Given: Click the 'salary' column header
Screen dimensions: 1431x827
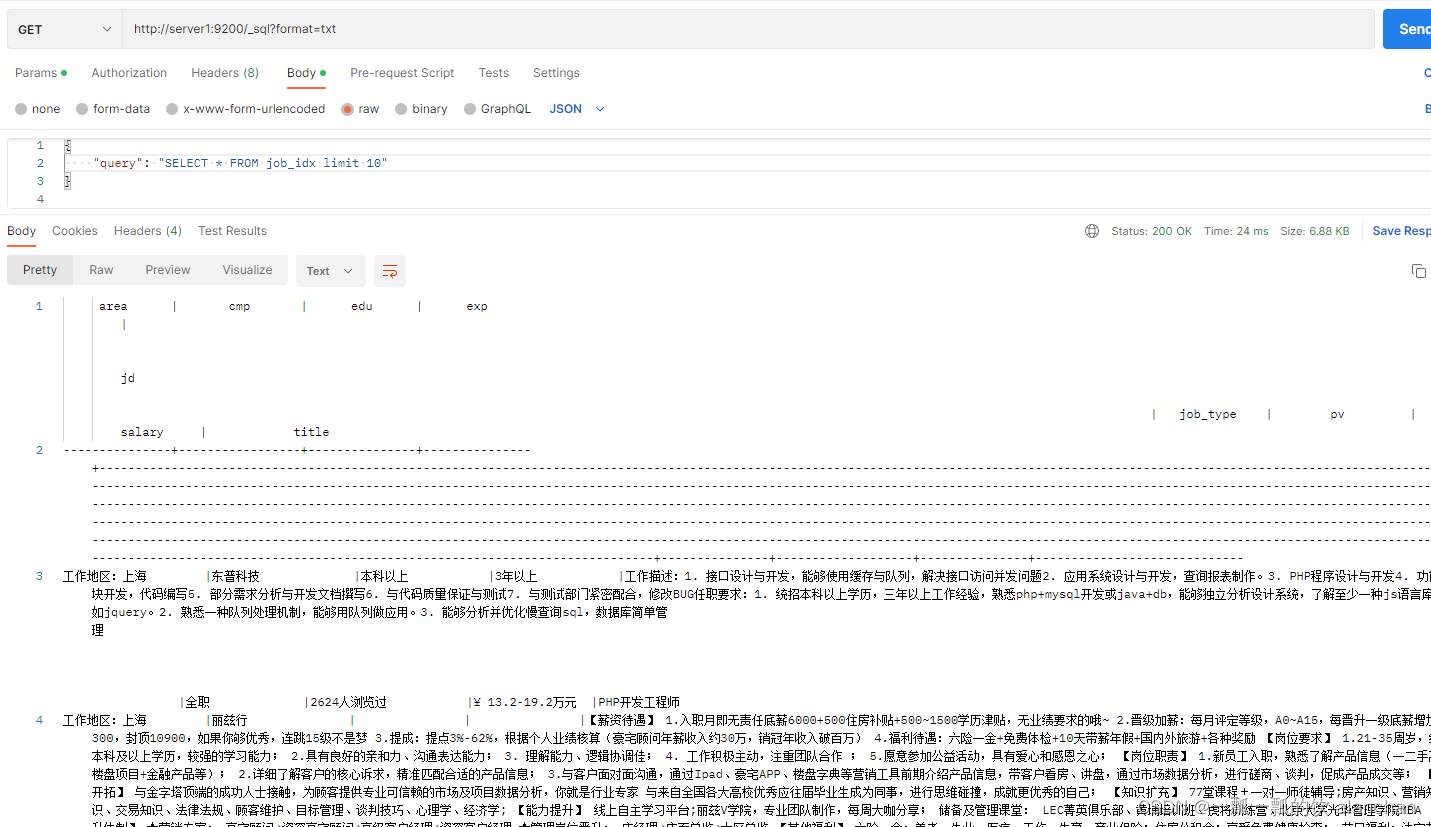Looking at the screenshot, I should click(142, 432).
